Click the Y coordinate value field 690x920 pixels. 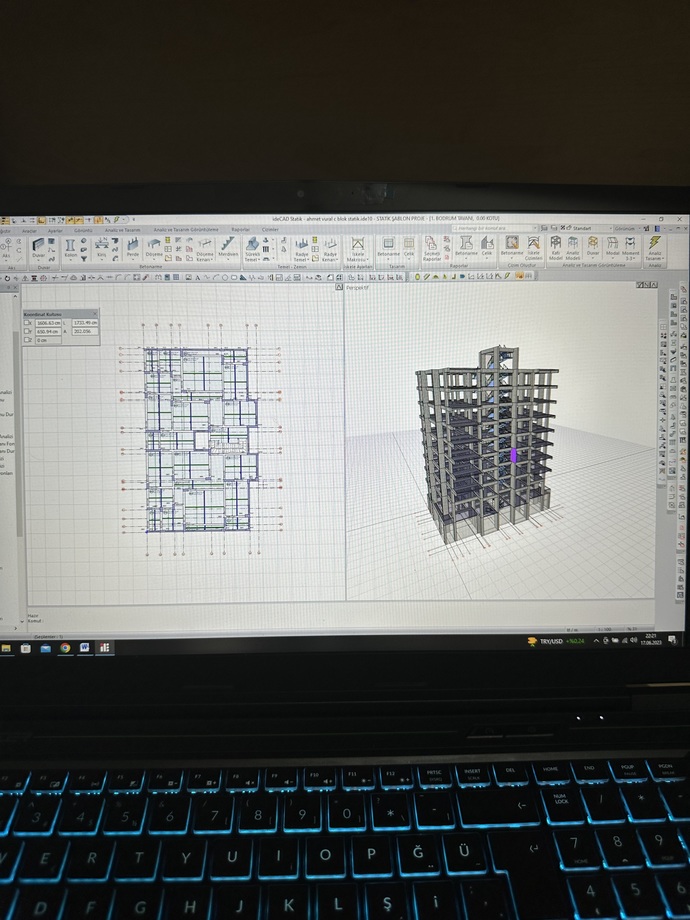click(x=48, y=332)
